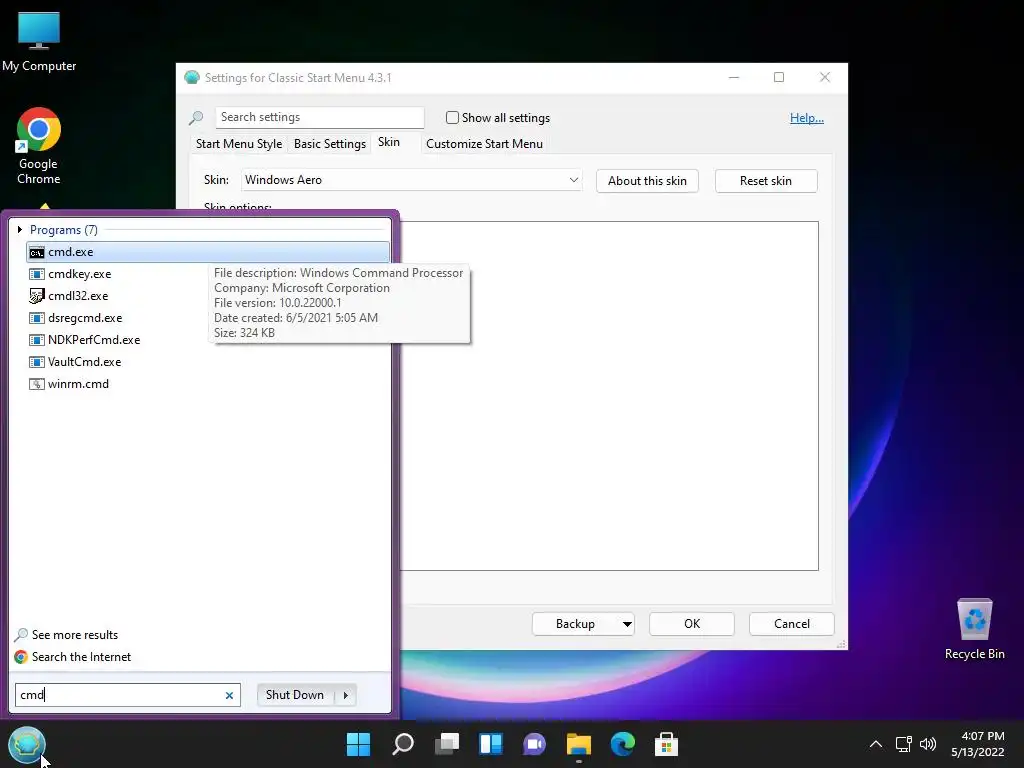
Task: Select cmd.exe in search results
Action: point(208,252)
